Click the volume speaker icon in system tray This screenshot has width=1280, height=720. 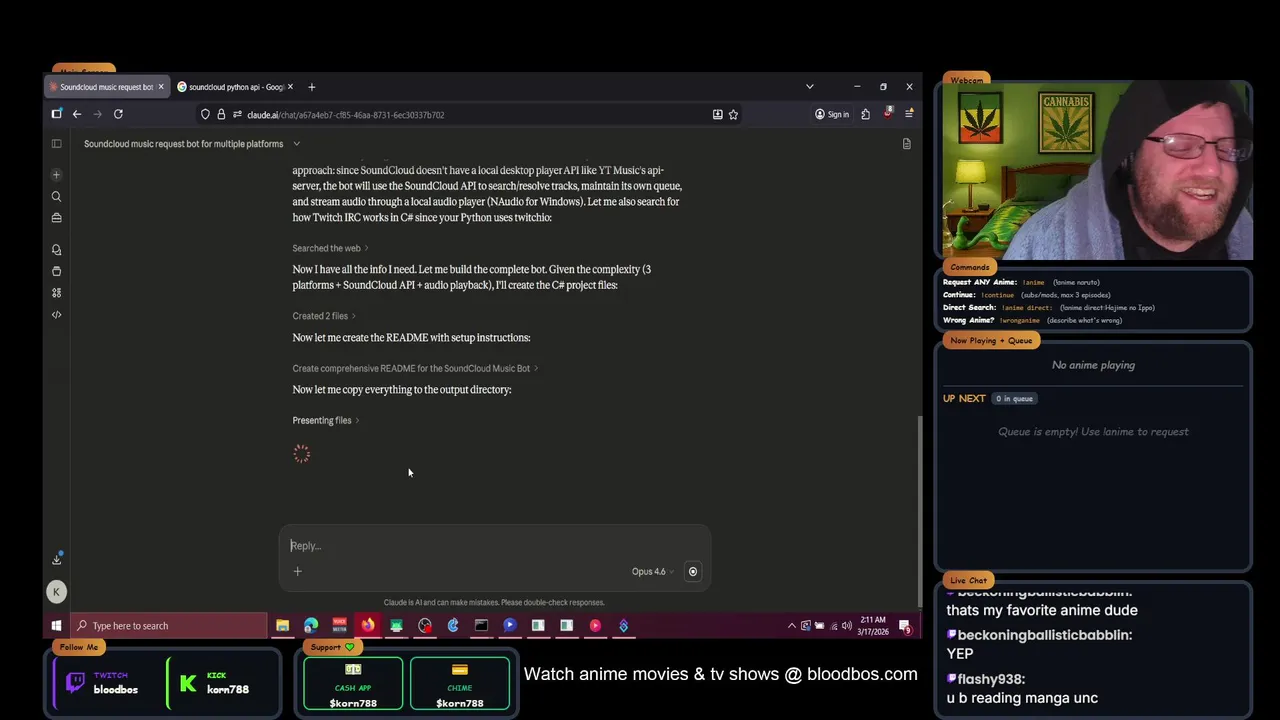(x=847, y=626)
